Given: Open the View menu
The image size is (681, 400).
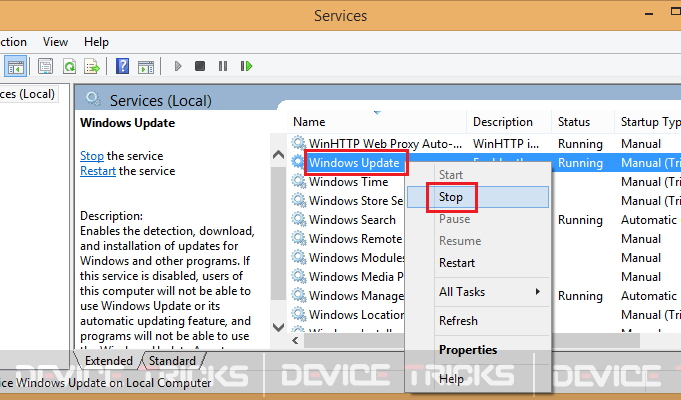Looking at the screenshot, I should pos(55,42).
